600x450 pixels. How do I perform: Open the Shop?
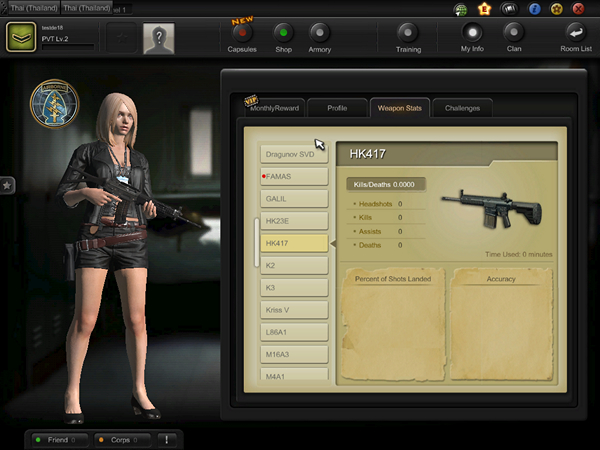pyautogui.click(x=283, y=32)
